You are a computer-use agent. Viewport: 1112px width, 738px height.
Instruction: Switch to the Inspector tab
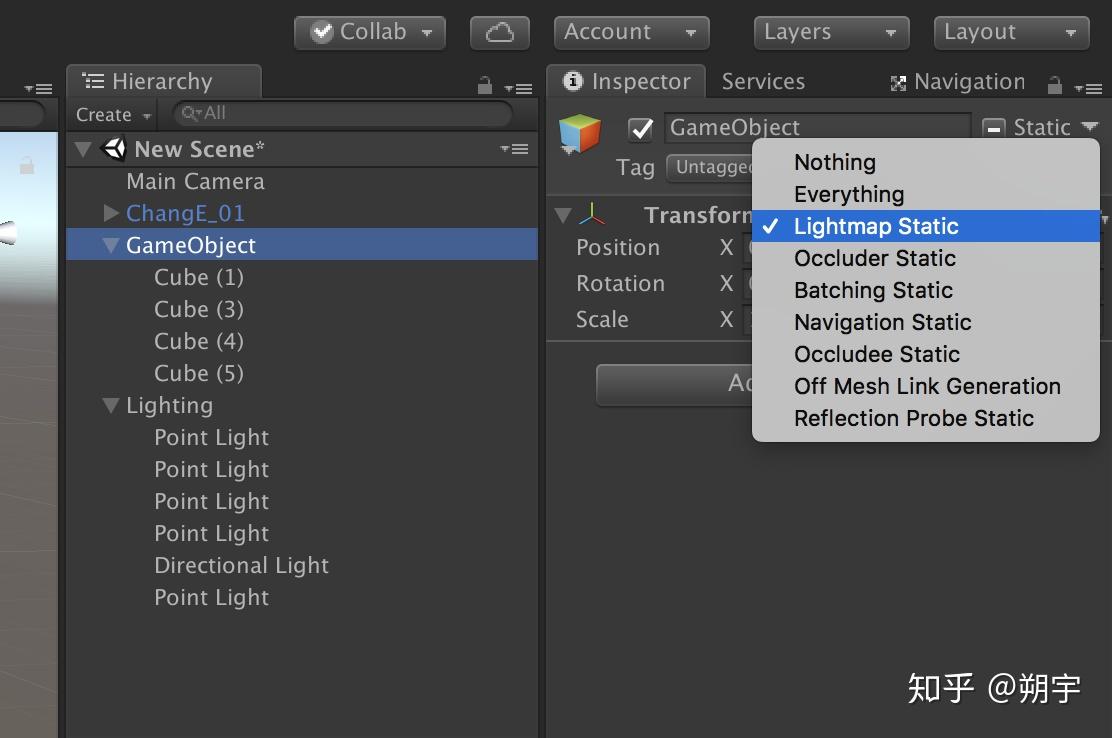point(626,82)
